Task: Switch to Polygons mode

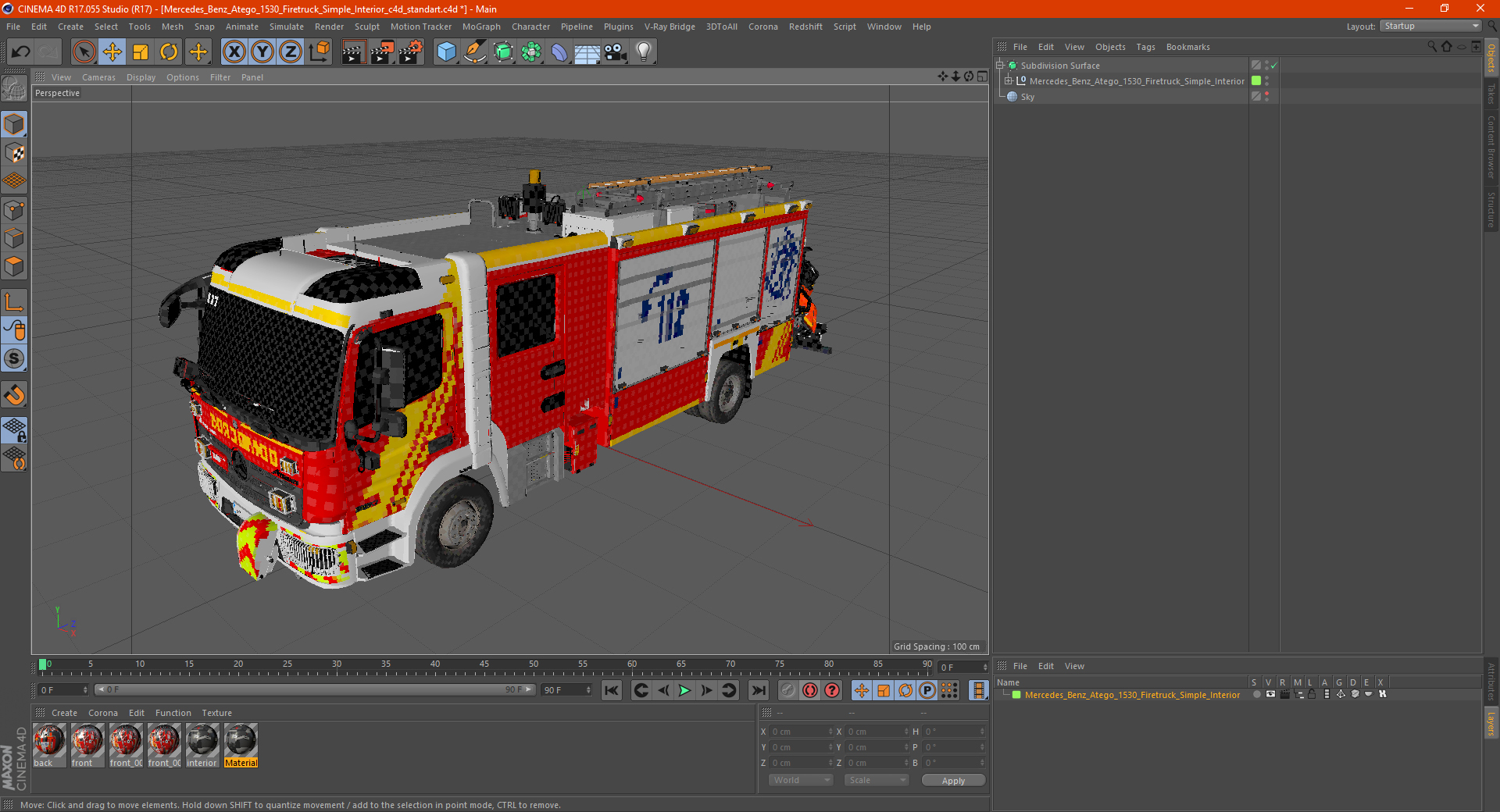Action: (x=14, y=266)
